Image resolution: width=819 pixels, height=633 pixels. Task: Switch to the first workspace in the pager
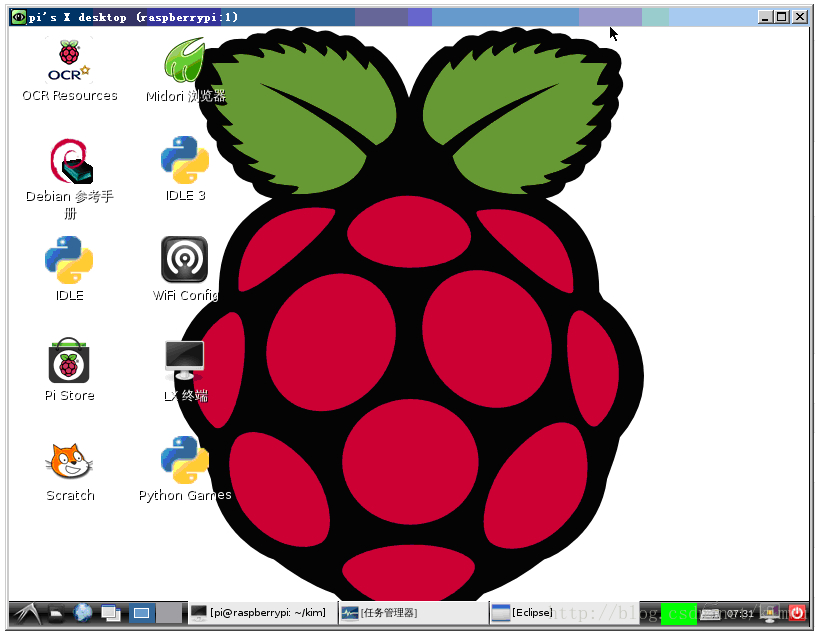[142, 613]
